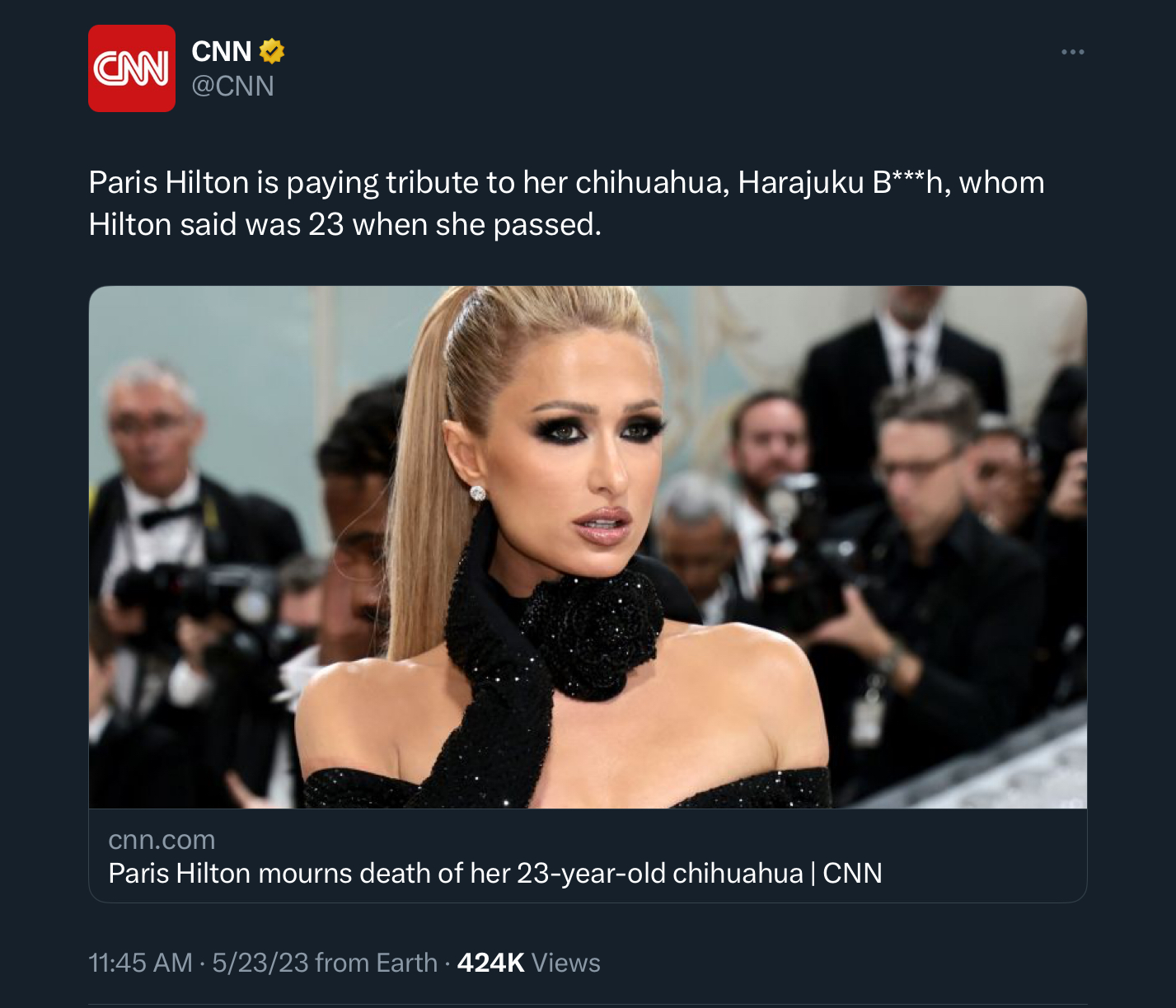
Task: Open the Paris Hilton link preview image
Action: [588, 547]
